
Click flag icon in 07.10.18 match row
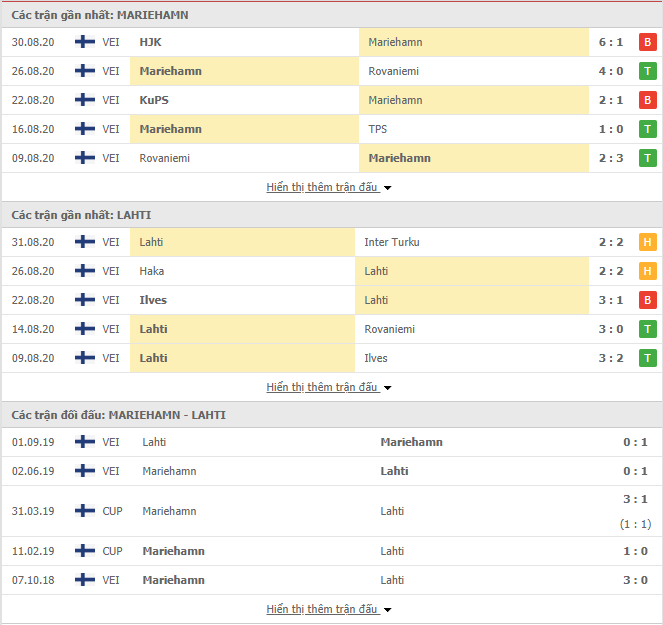click(x=85, y=580)
